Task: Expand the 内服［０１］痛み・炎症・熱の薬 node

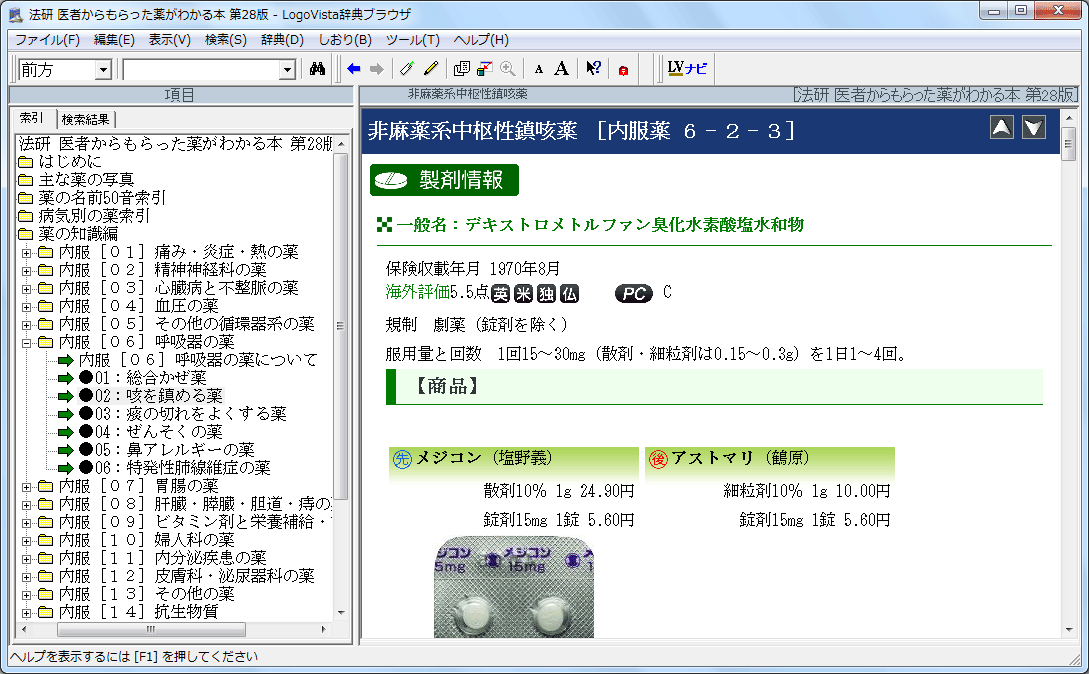Action: 27,252
